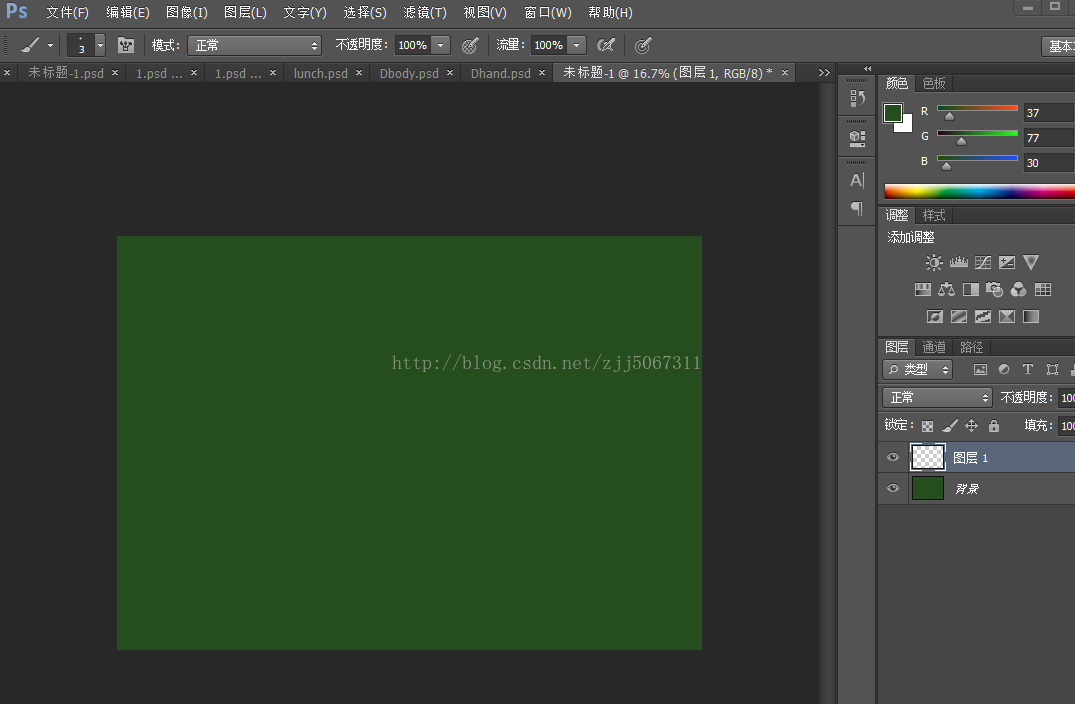Open the 图像(I) menu
Screen dimensions: 1075x704
186,12
